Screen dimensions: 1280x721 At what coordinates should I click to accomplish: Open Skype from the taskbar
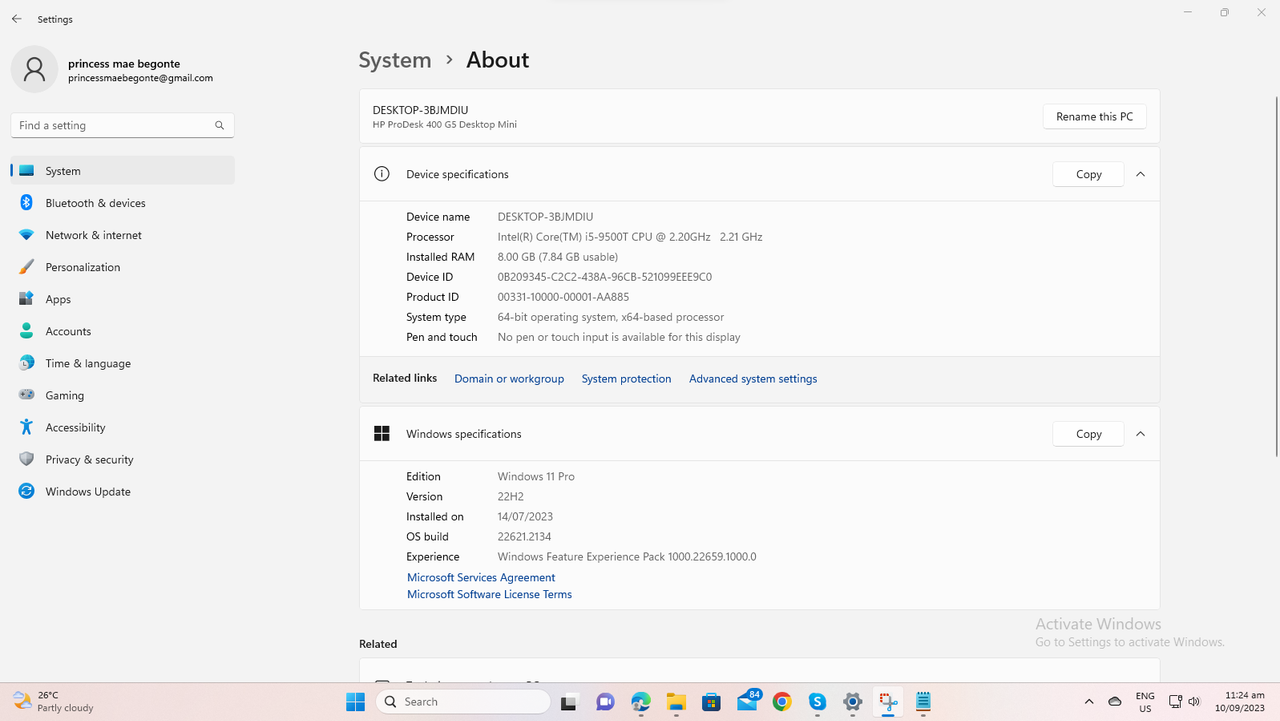tap(817, 701)
